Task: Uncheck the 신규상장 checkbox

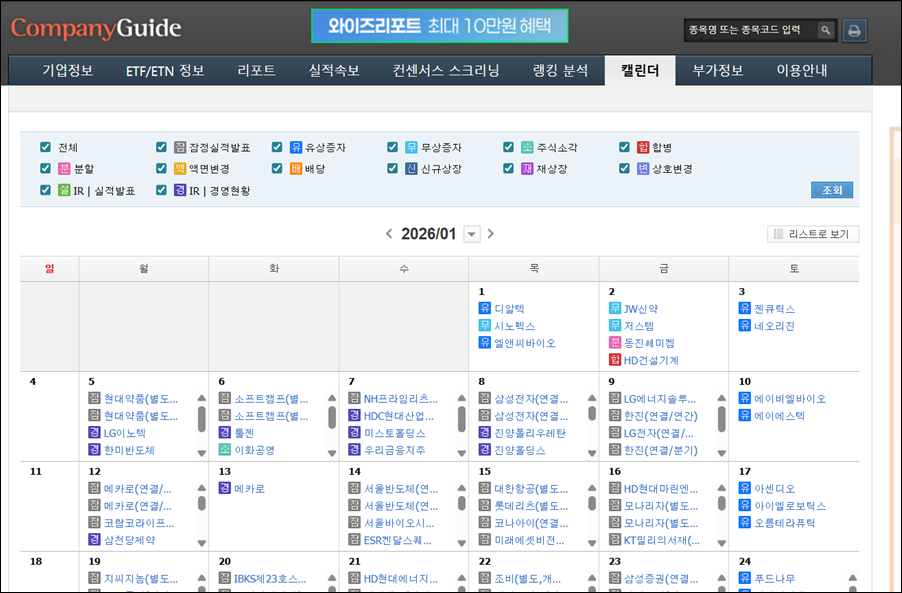Action: [x=392, y=169]
